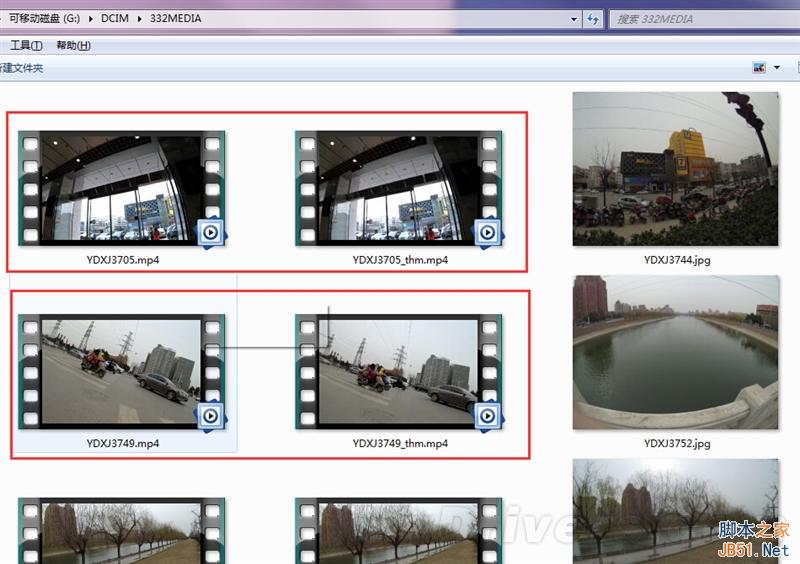Open the view options dropdown arrow
800x564 pixels.
[777, 67]
